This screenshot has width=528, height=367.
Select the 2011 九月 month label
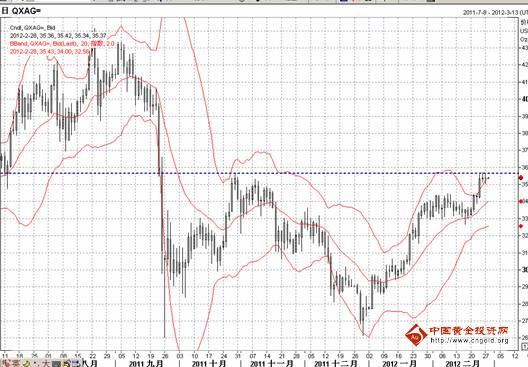[146, 364]
